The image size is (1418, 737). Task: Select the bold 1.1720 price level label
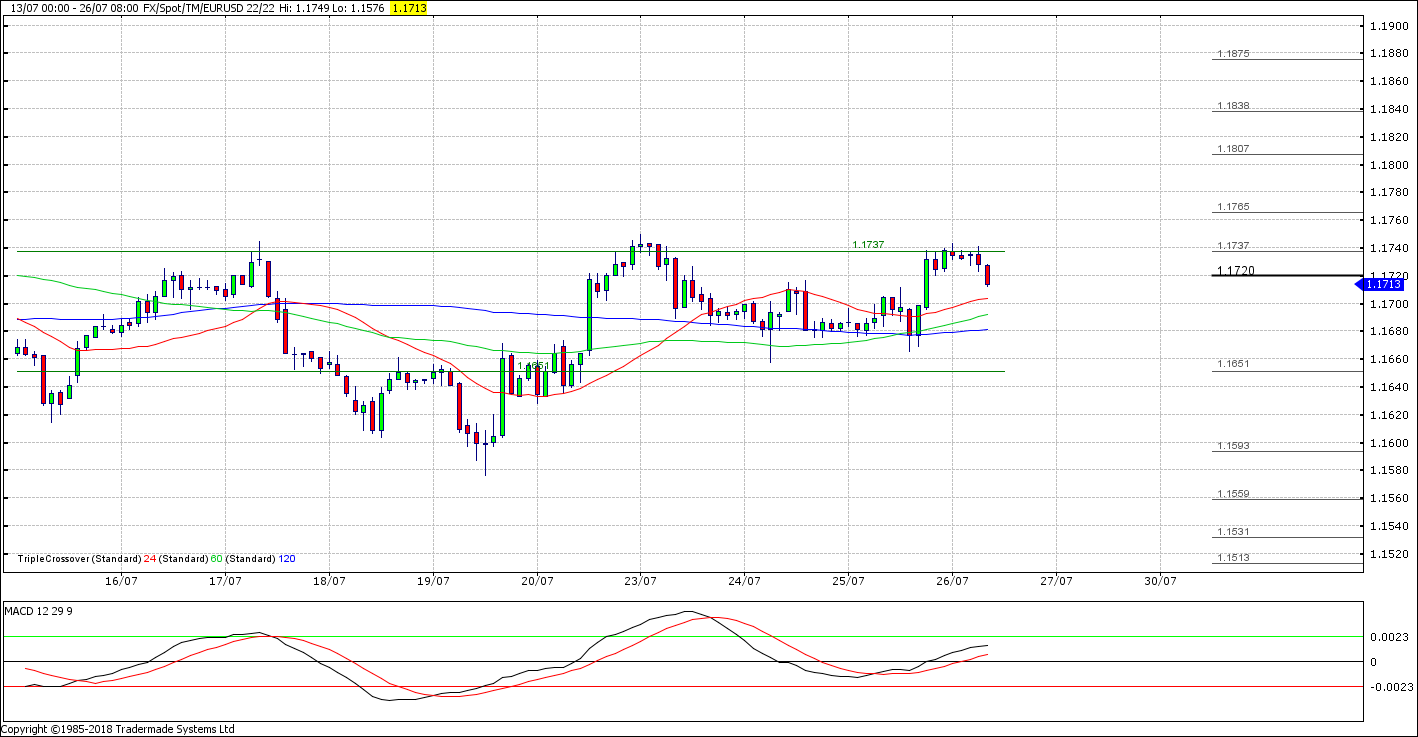click(1236, 271)
